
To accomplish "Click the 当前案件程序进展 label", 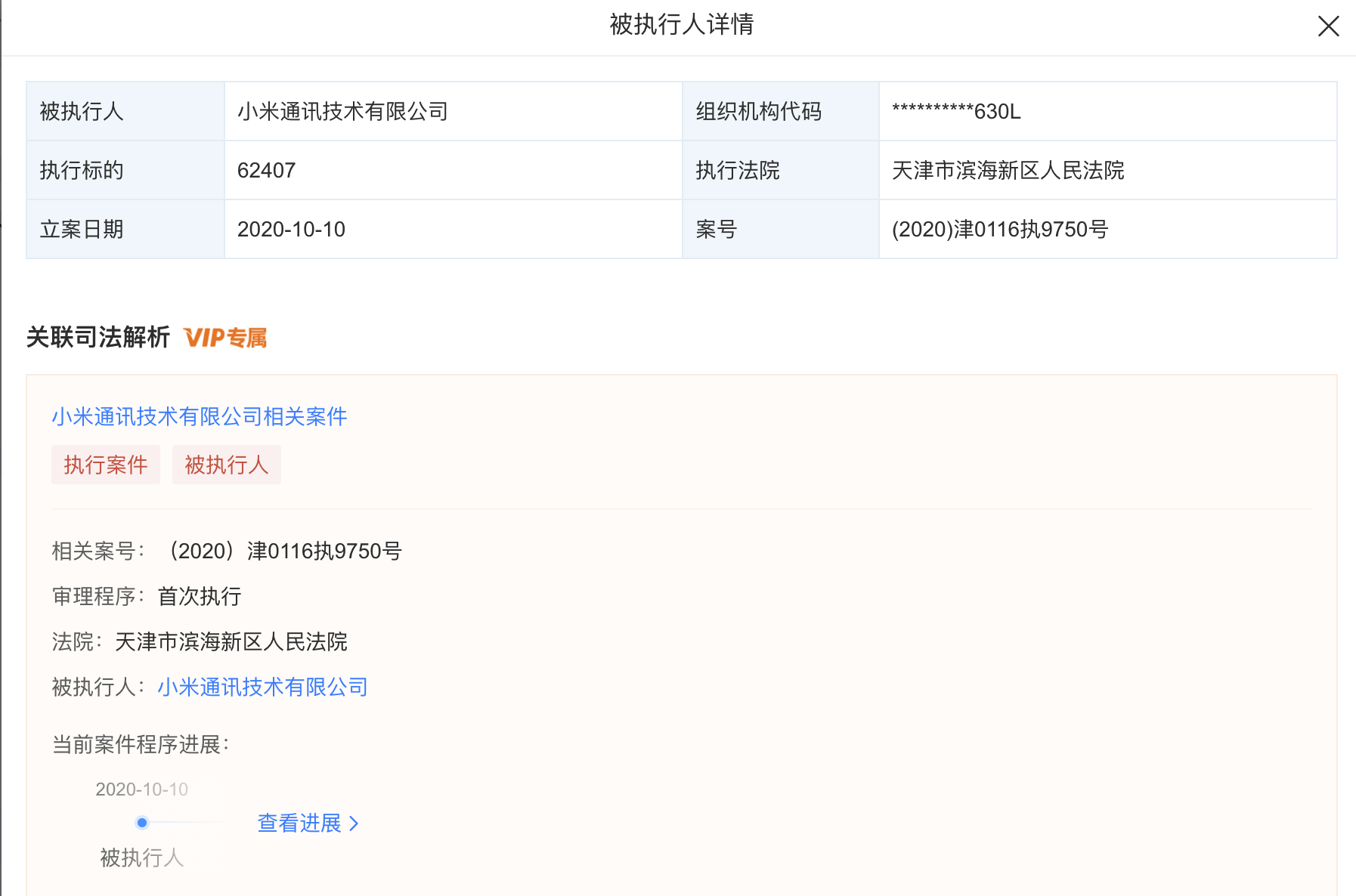I will [x=141, y=744].
